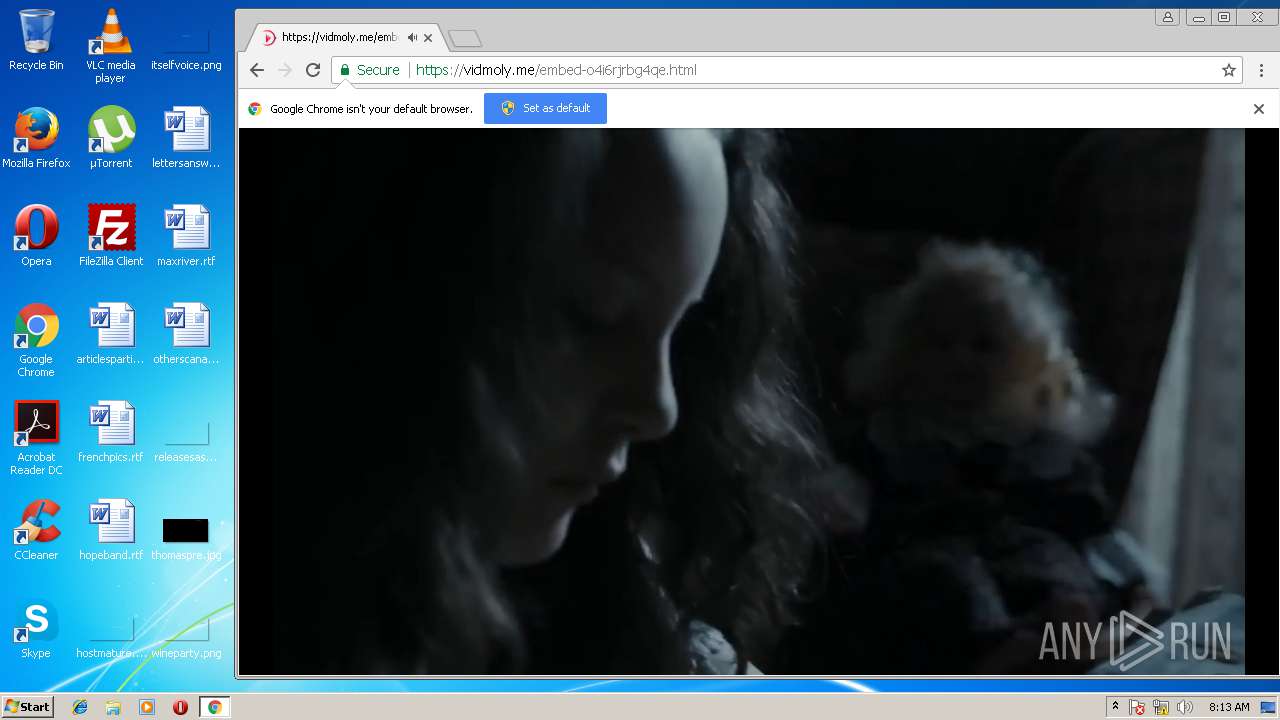Select the releasesas file icon
The image size is (1280, 720).
[x=186, y=440]
